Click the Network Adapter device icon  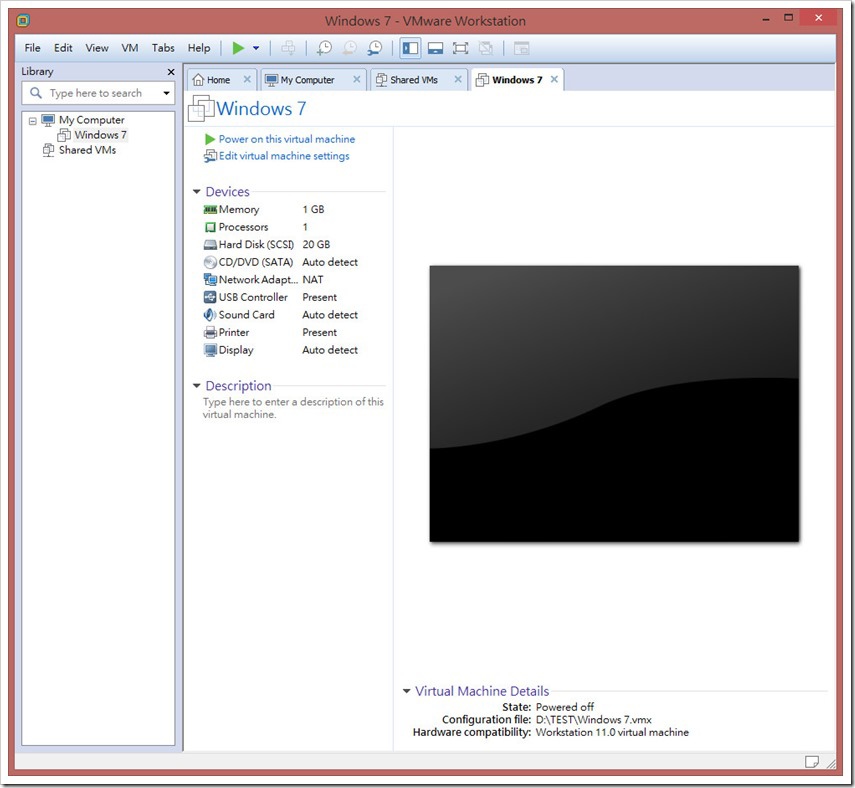coord(210,280)
